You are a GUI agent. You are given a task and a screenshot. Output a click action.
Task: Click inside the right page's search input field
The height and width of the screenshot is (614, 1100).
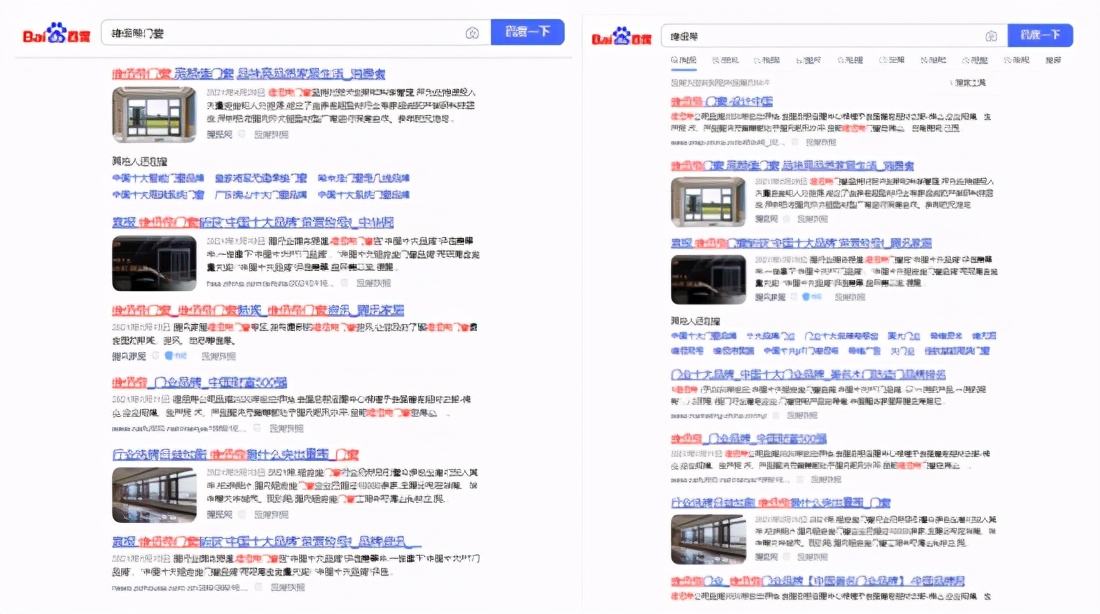tap(820, 35)
